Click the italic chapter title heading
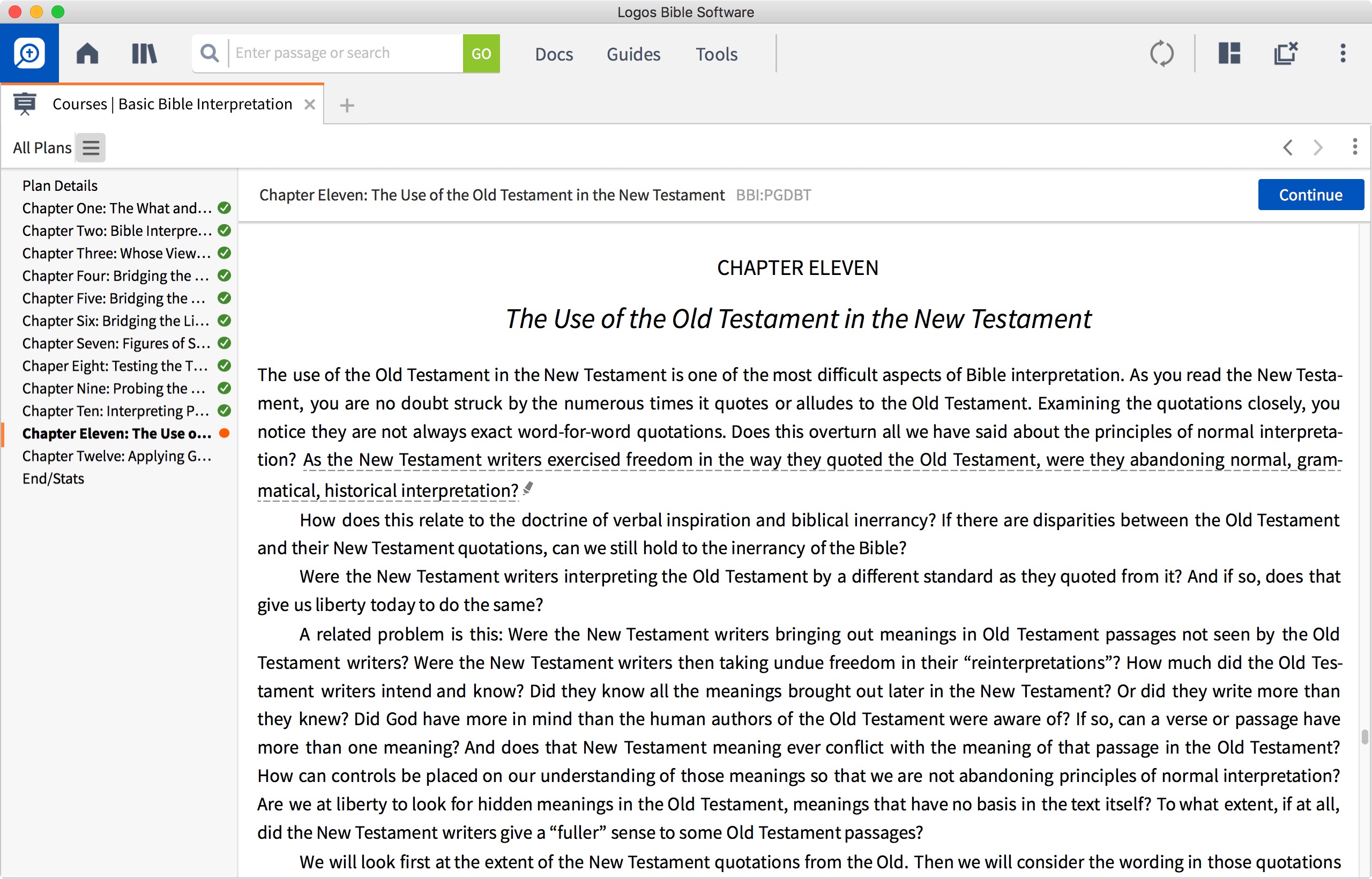The image size is (1372, 879). click(x=799, y=319)
